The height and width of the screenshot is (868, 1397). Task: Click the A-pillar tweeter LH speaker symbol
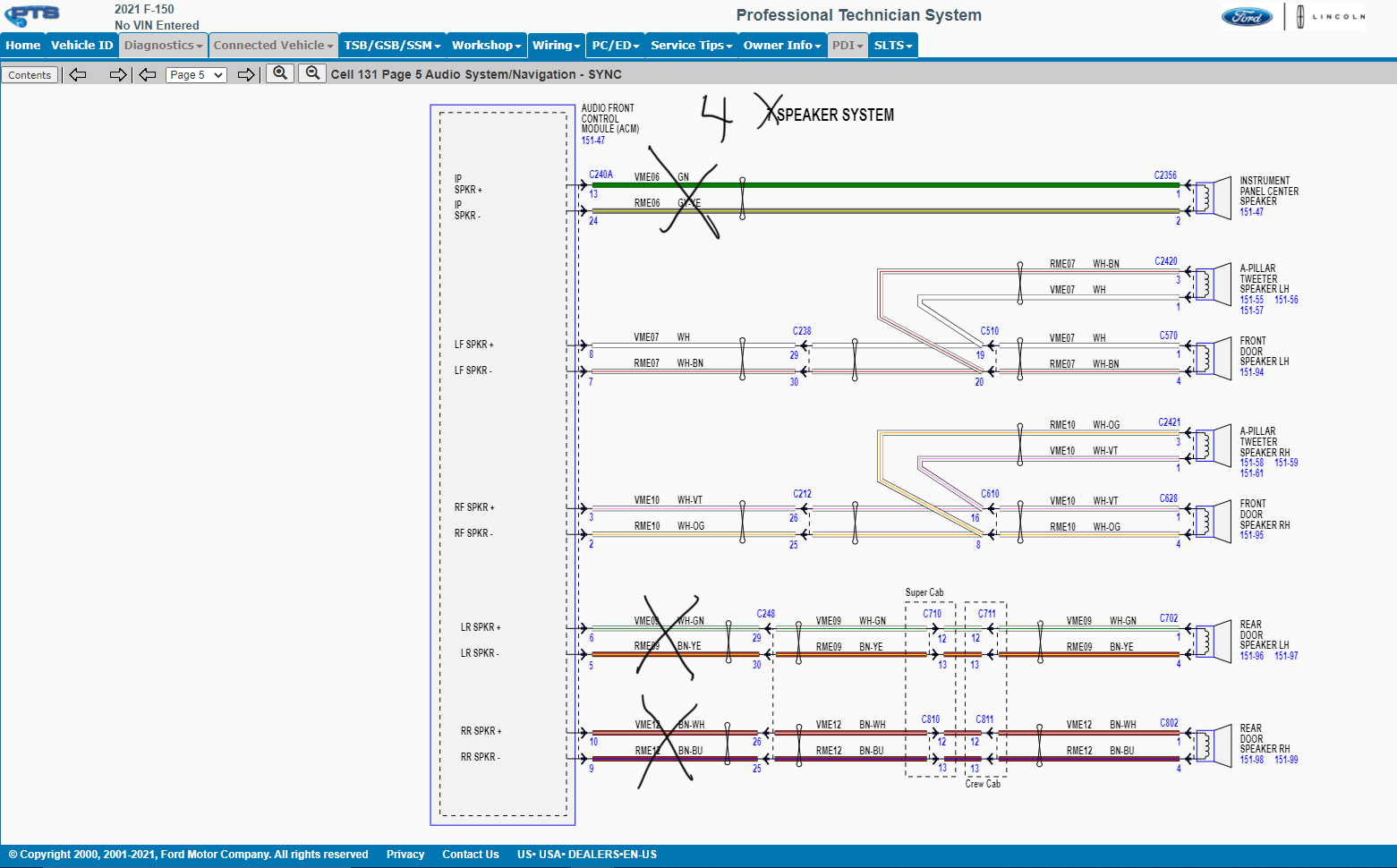1214,285
